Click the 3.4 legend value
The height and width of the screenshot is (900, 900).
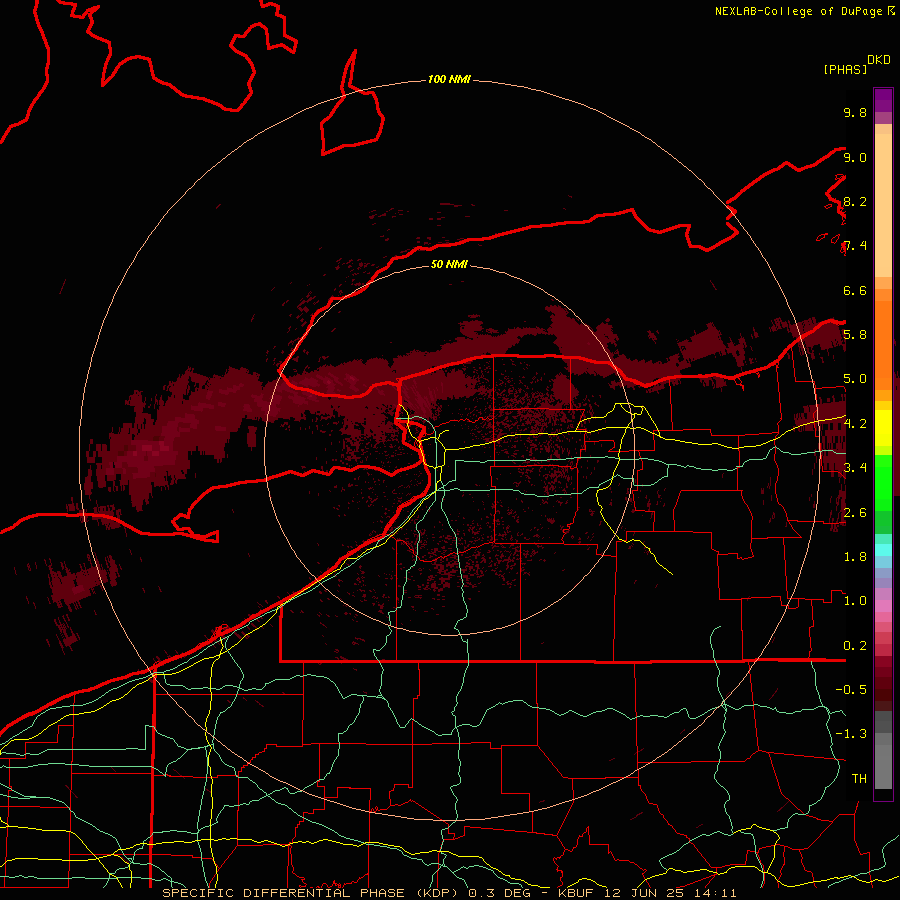pos(855,467)
